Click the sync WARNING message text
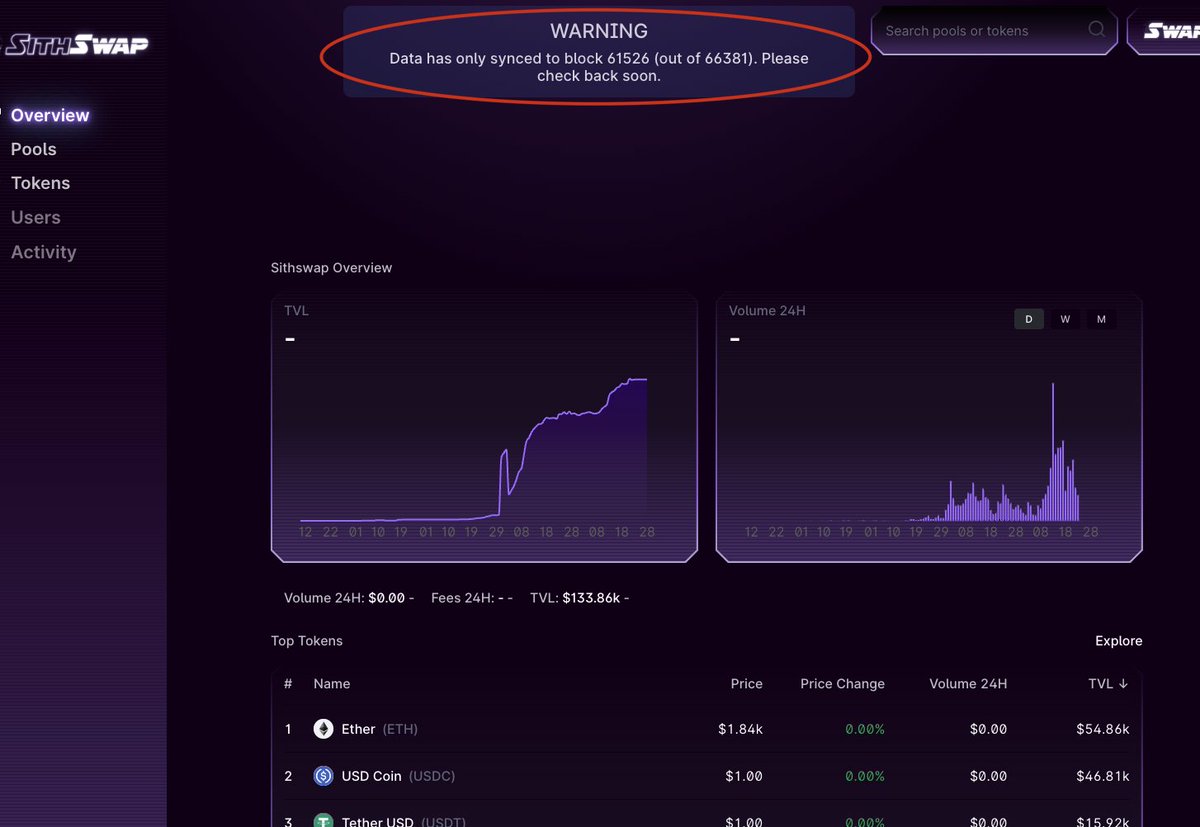The image size is (1200, 827). [598, 67]
